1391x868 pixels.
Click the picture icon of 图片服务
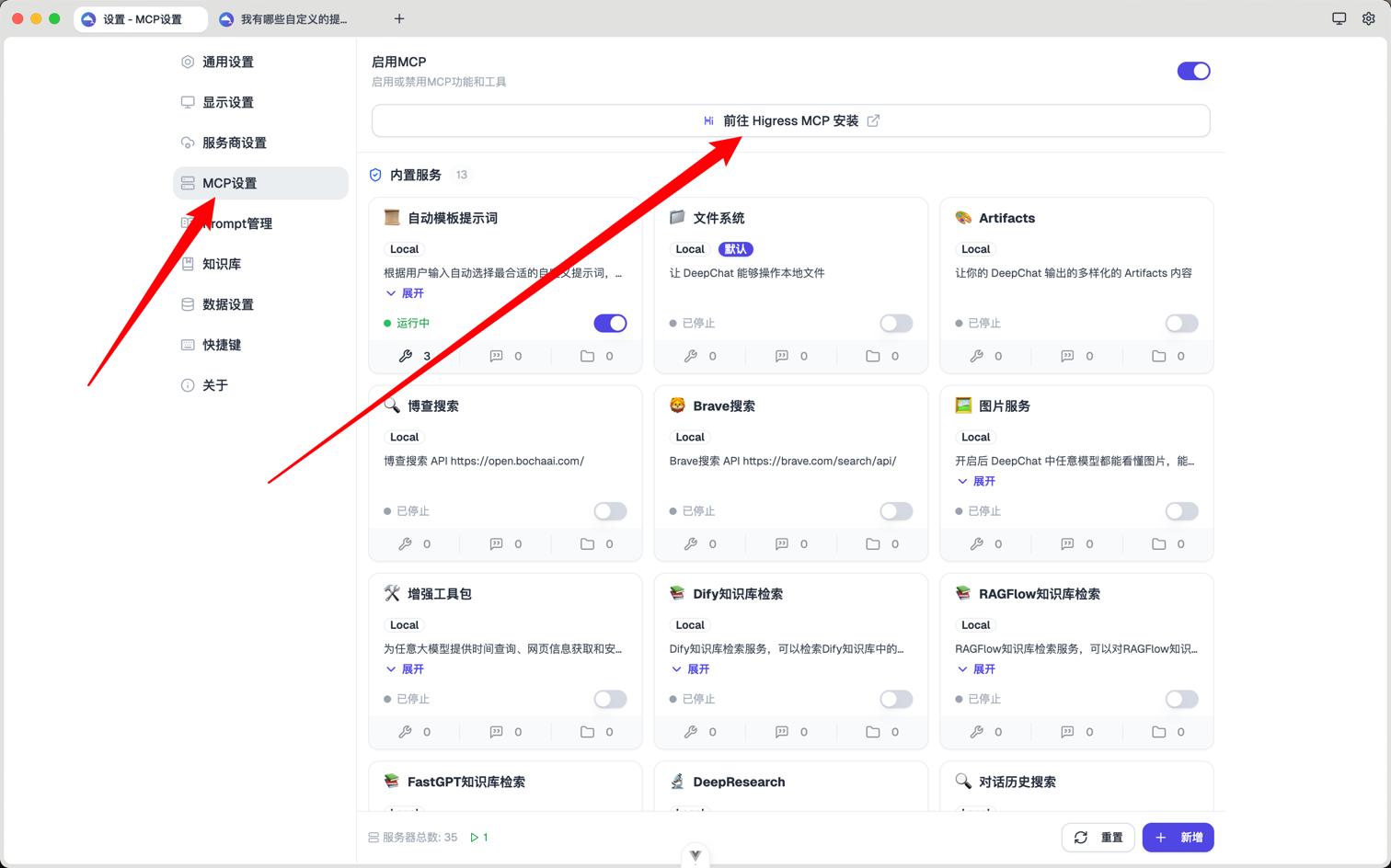click(963, 405)
